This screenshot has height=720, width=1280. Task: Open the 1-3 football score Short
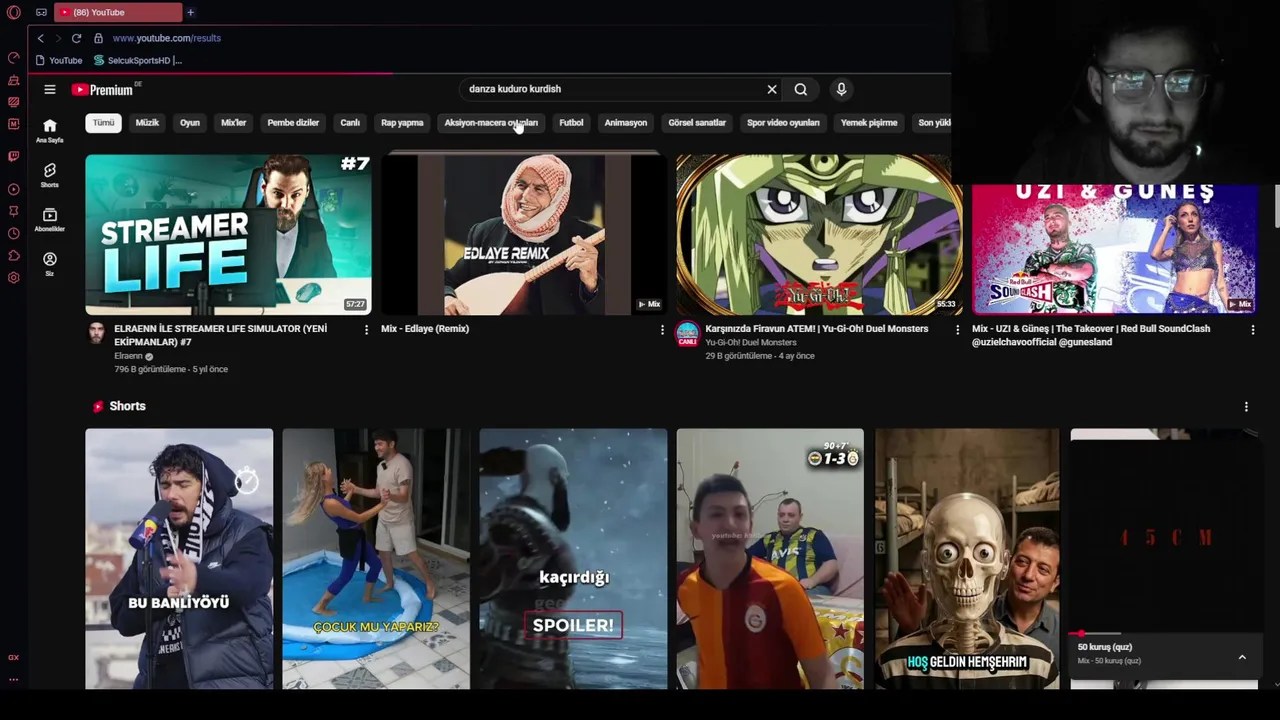click(x=770, y=558)
